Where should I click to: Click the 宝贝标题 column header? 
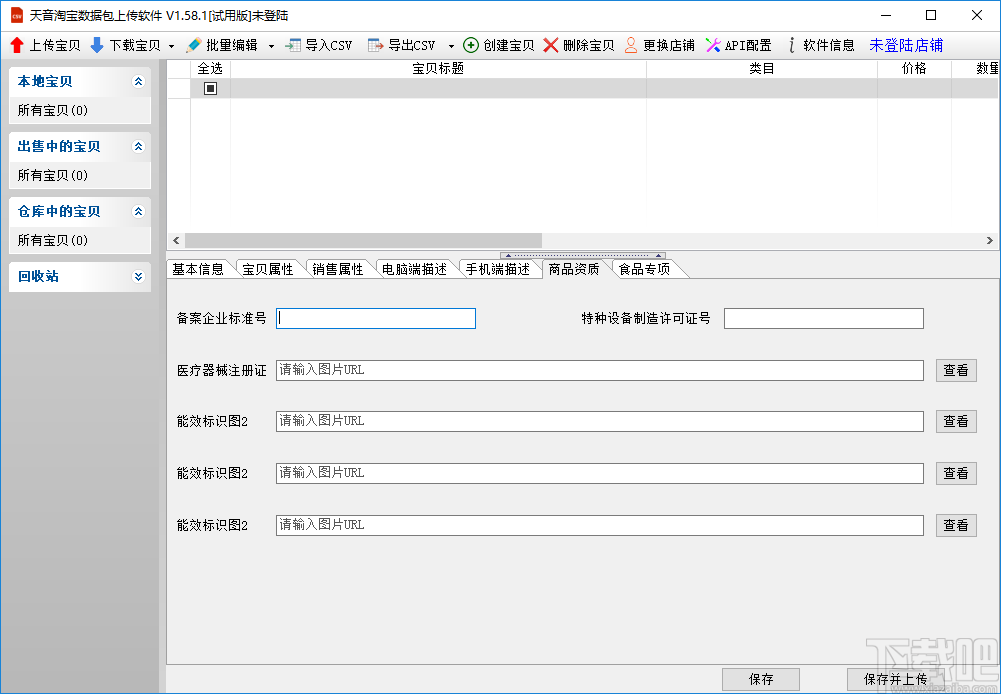point(438,69)
